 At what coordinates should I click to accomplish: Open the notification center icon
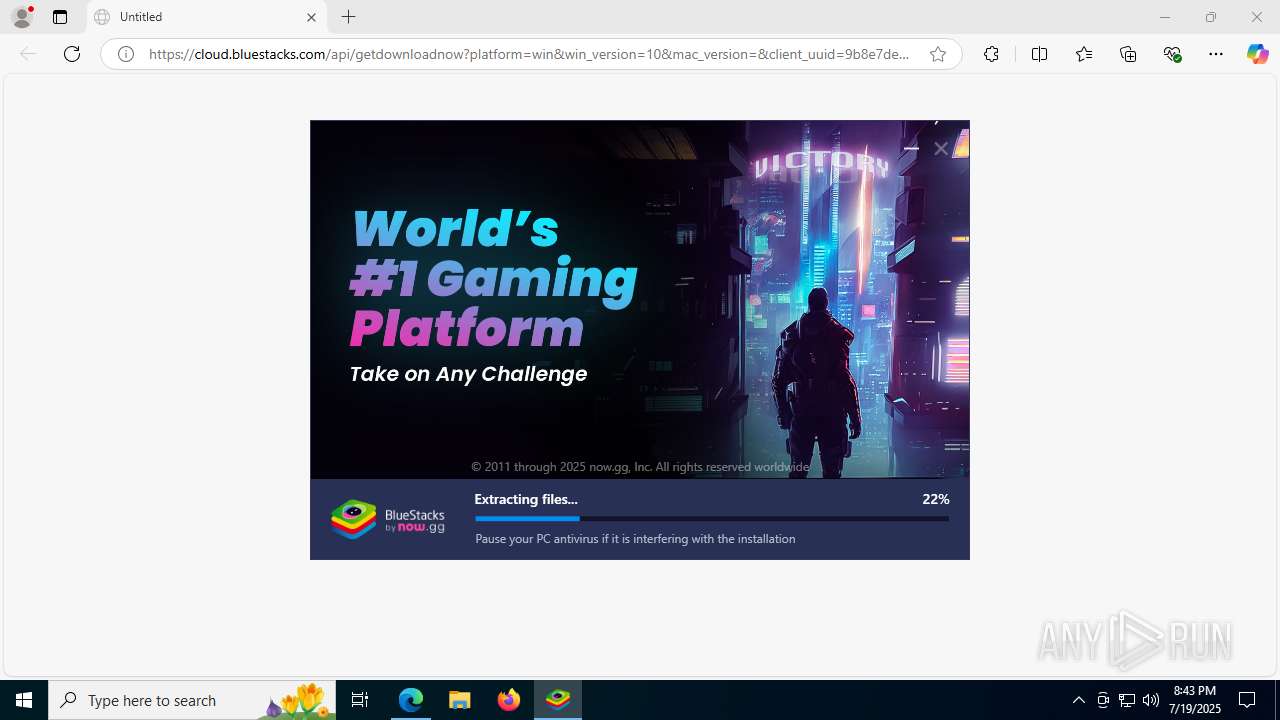[x=1248, y=700]
